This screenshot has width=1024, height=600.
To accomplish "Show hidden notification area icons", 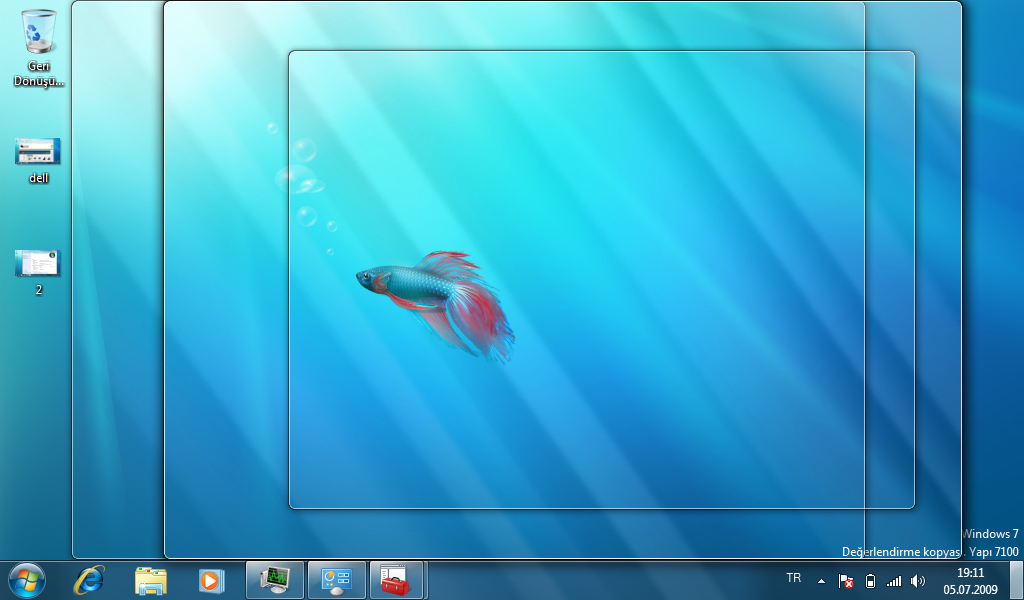I will pyautogui.click(x=822, y=581).
